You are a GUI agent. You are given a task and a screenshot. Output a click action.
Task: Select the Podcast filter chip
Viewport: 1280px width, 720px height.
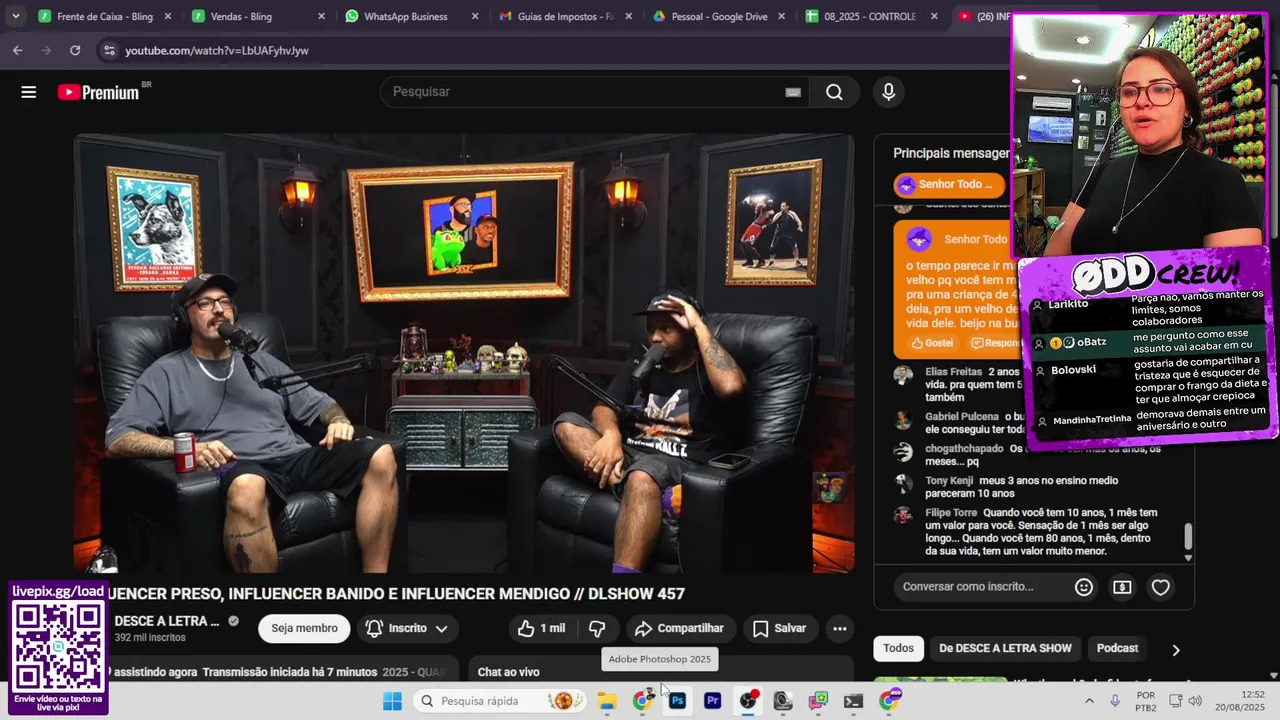1117,648
